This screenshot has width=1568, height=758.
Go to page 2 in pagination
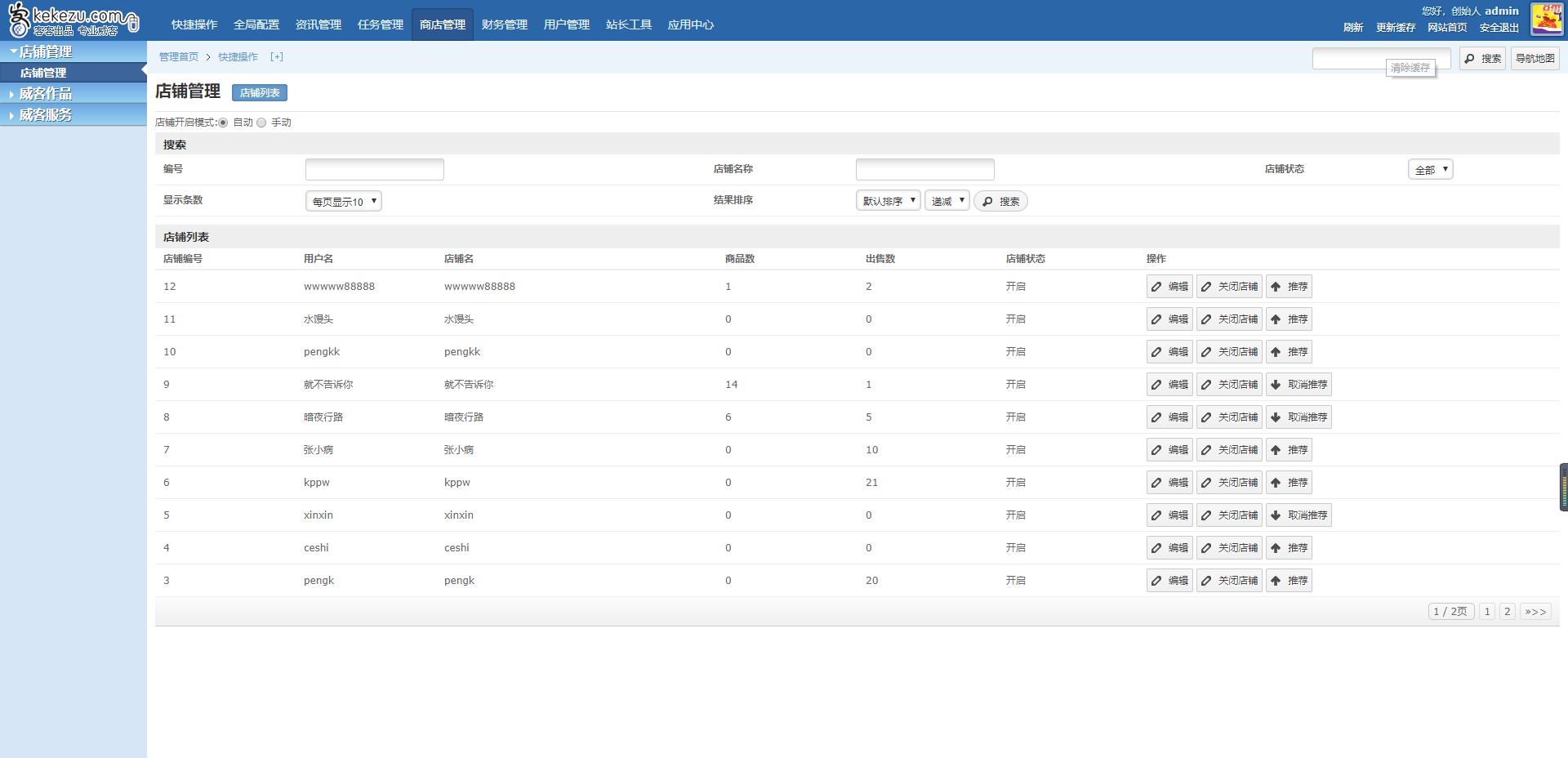click(1508, 612)
